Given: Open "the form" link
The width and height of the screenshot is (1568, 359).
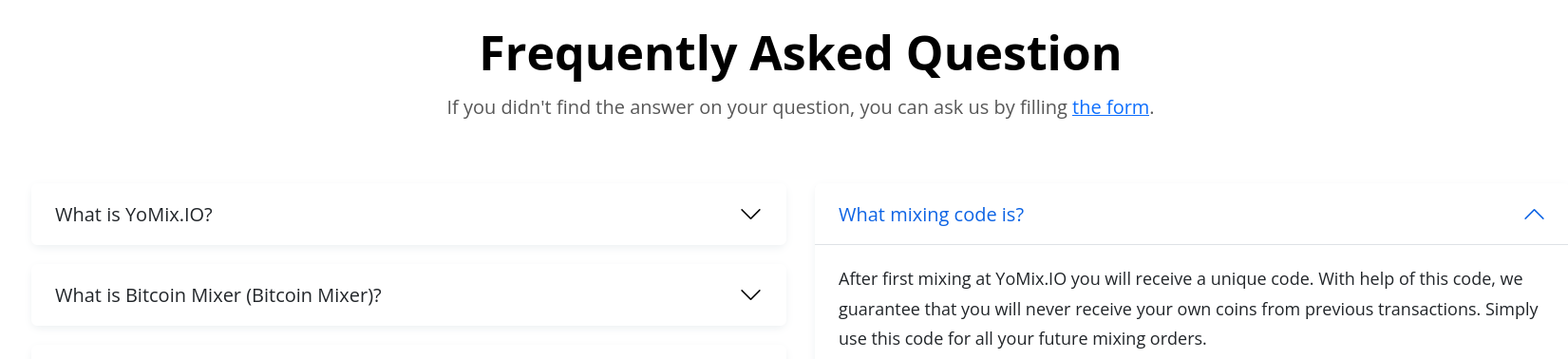Looking at the screenshot, I should pos(1110,107).
